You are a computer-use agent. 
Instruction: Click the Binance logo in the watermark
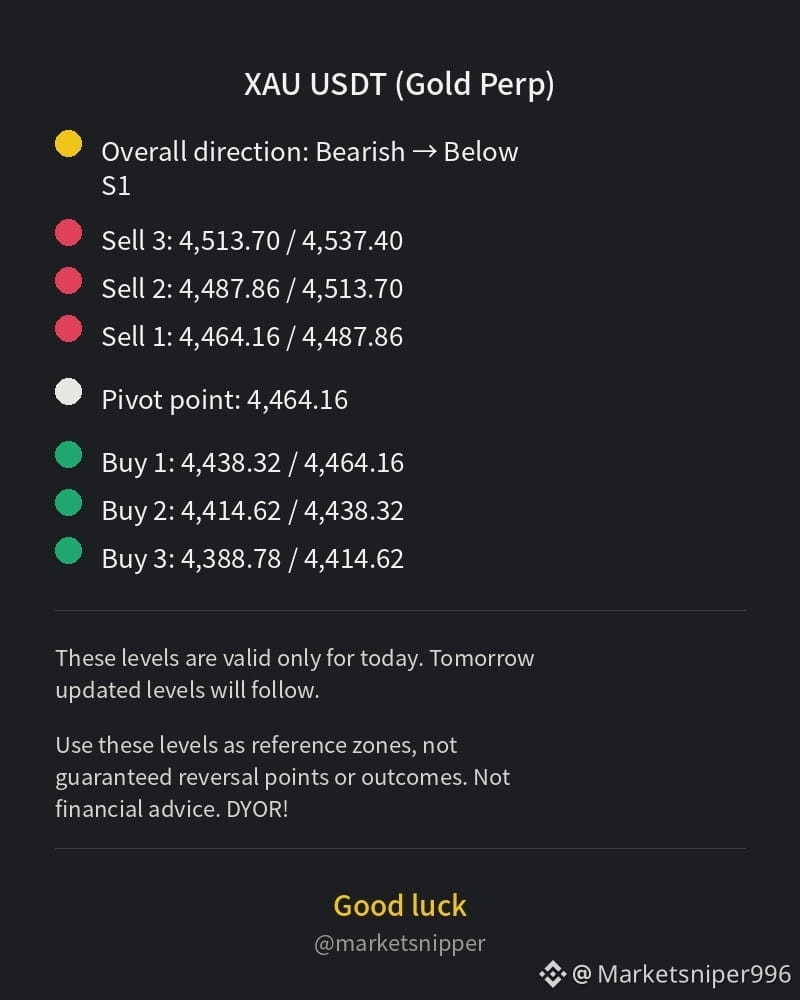tap(552, 974)
